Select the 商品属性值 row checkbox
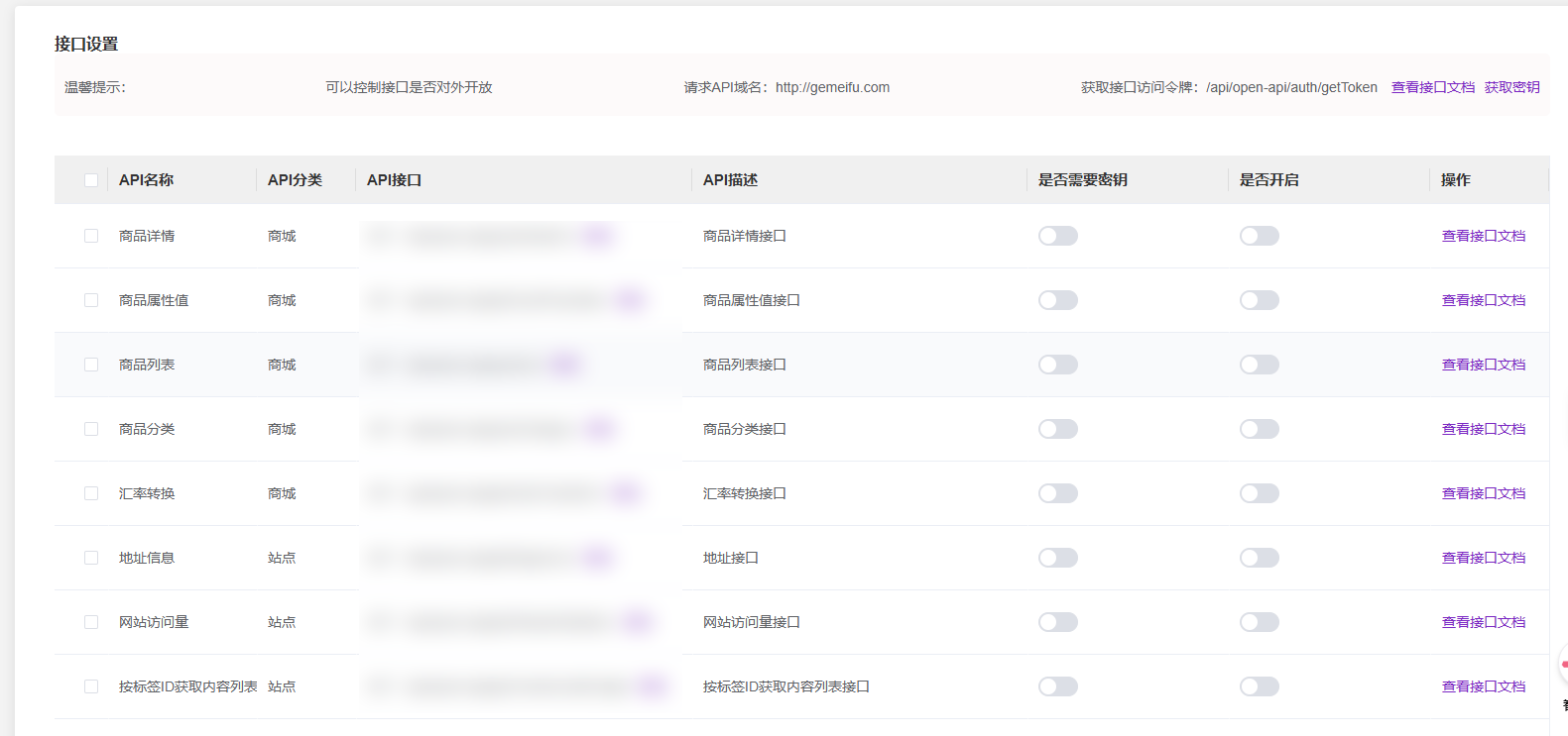Viewport: 1568px width, 736px height. [91, 300]
